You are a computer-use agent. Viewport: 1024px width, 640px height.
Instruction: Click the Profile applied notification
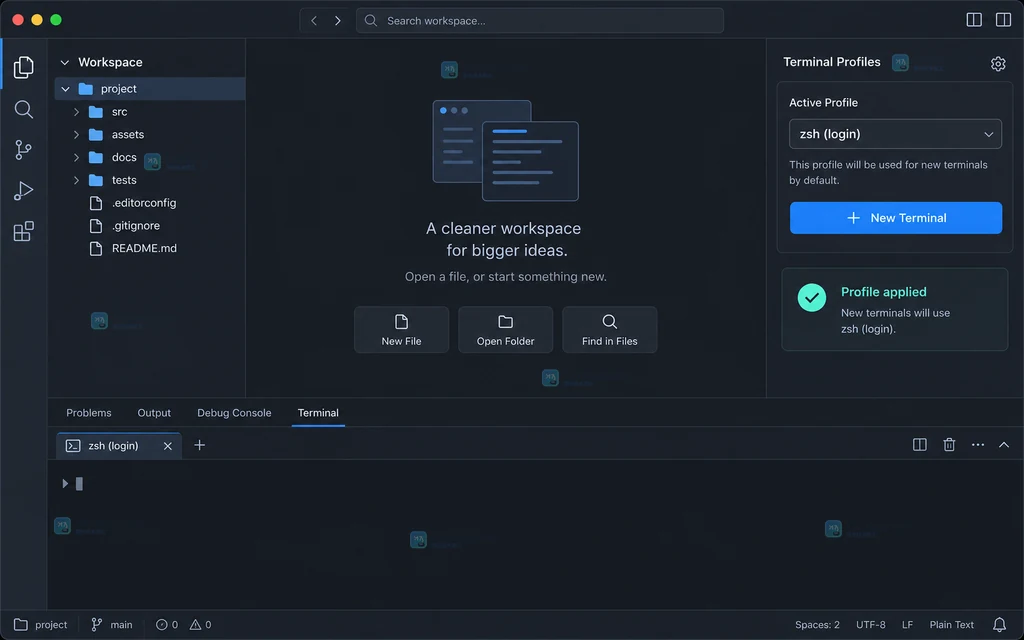coord(895,310)
